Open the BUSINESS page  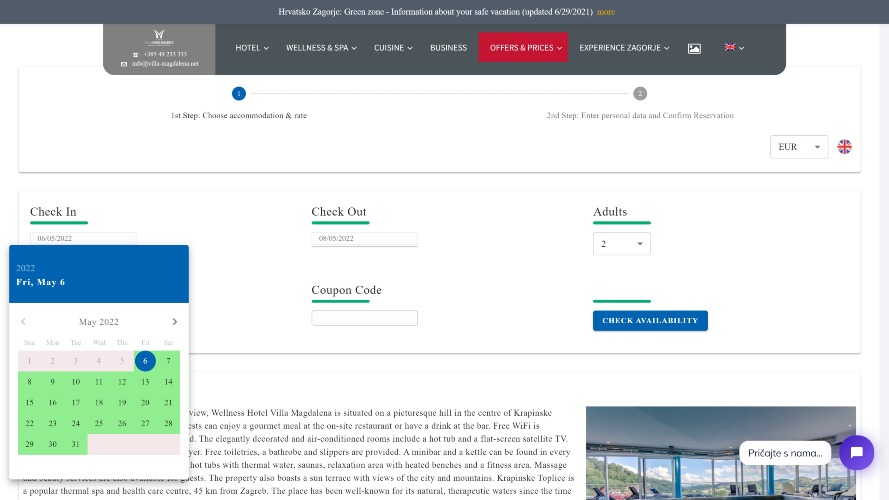448,48
